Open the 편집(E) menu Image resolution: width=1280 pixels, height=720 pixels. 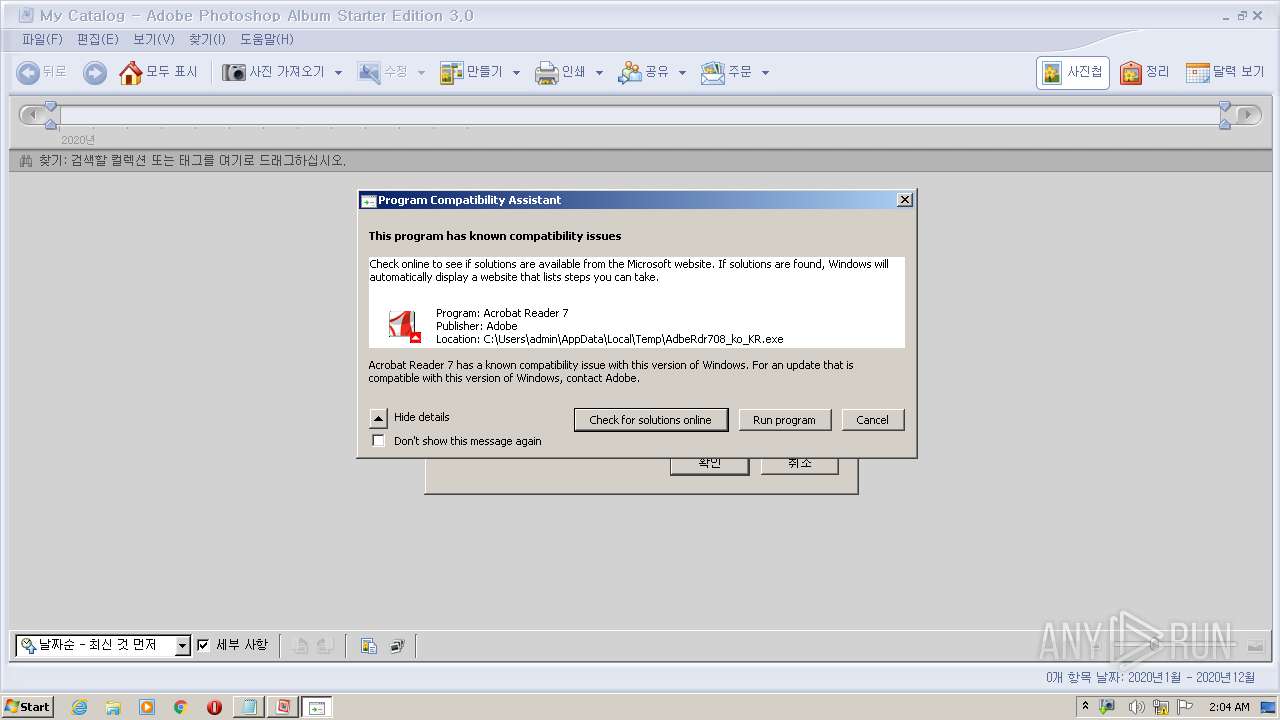[x=97, y=39]
